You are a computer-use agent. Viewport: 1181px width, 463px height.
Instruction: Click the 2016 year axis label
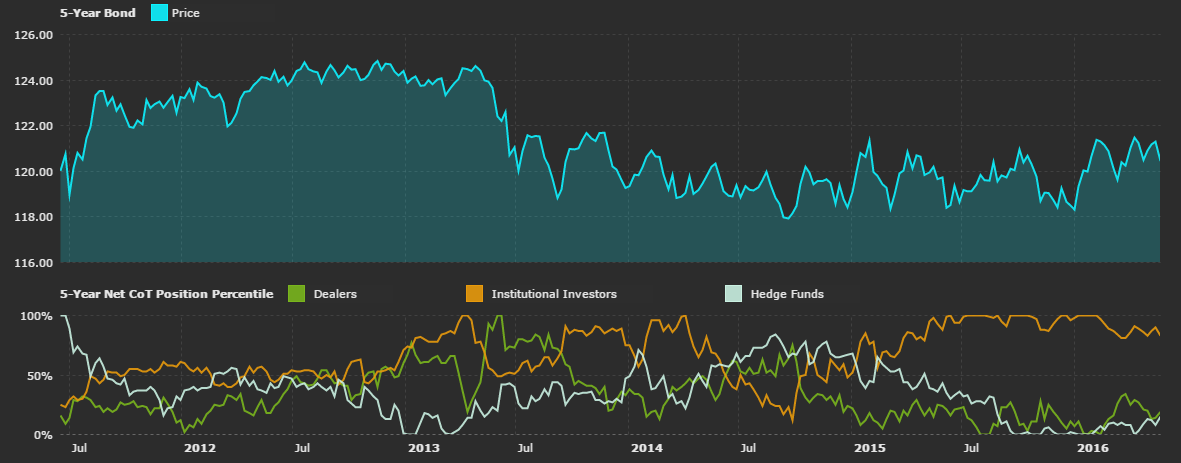(x=1094, y=449)
